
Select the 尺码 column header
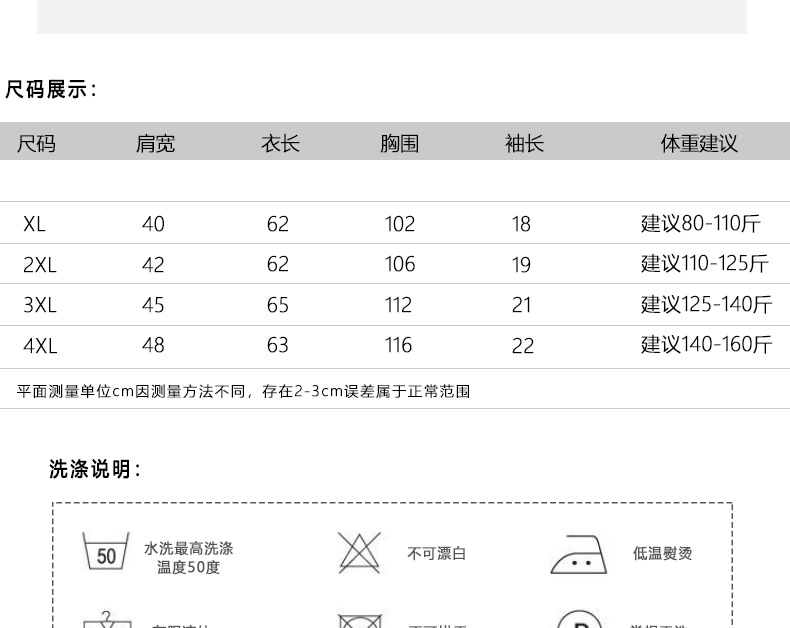[37, 144]
